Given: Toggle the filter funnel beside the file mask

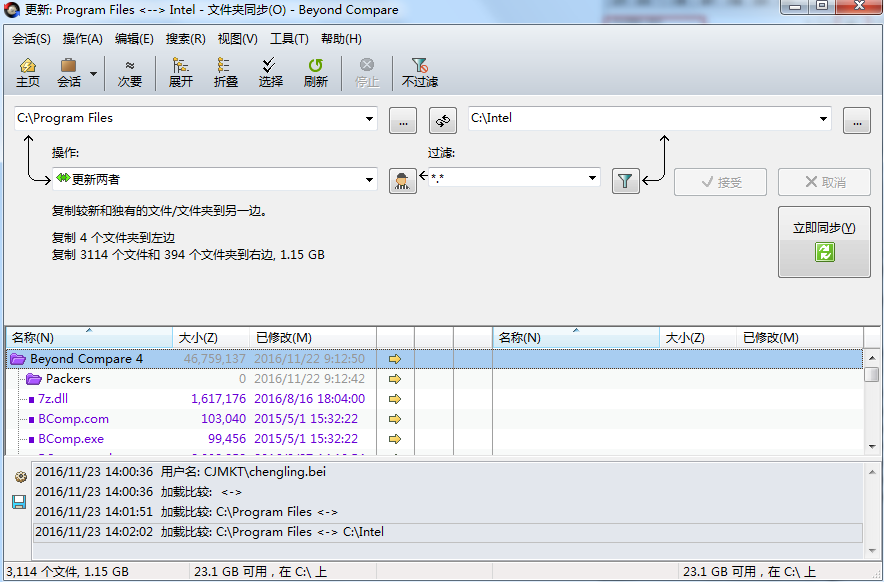Looking at the screenshot, I should click(x=625, y=181).
